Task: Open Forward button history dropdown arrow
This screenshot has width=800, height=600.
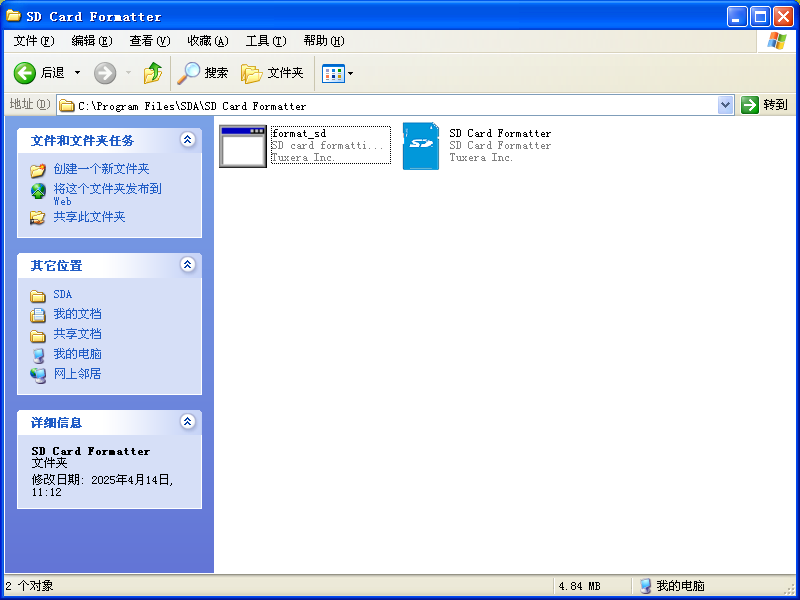Action: (129, 73)
